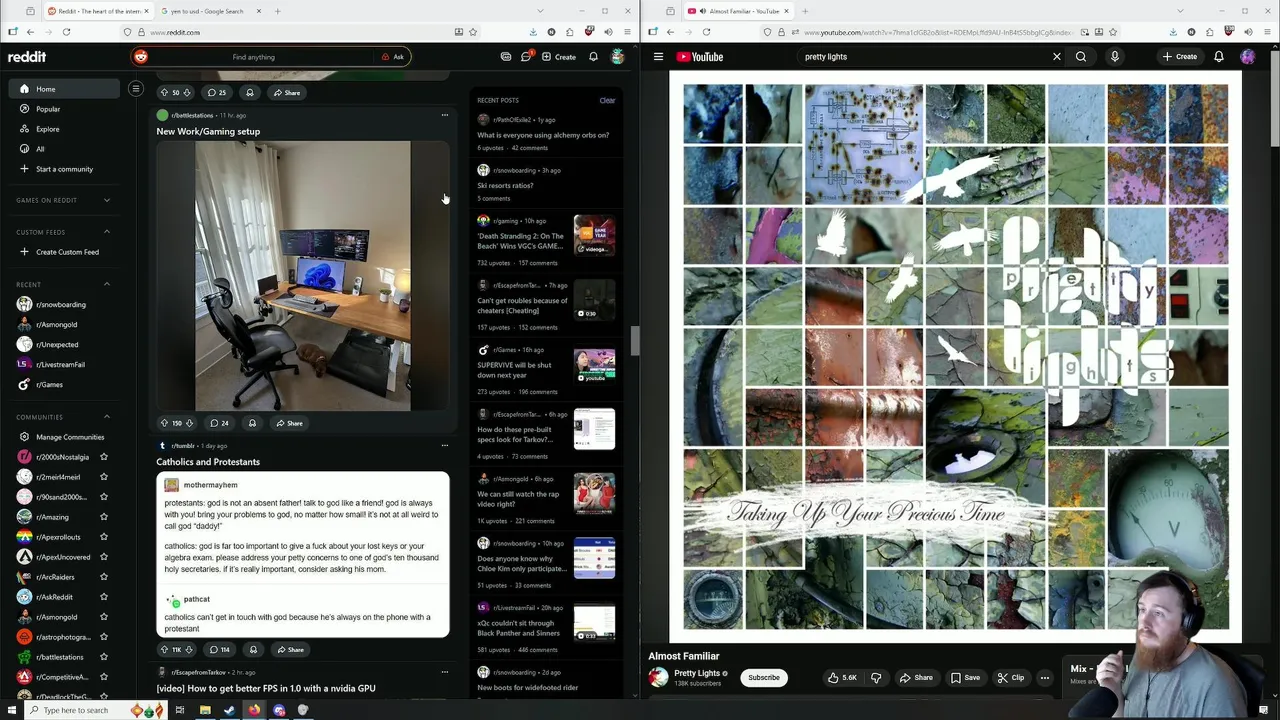Open Firefox menu in YouTube window
Viewport: 1280px width, 720px height.
pos(1267,32)
